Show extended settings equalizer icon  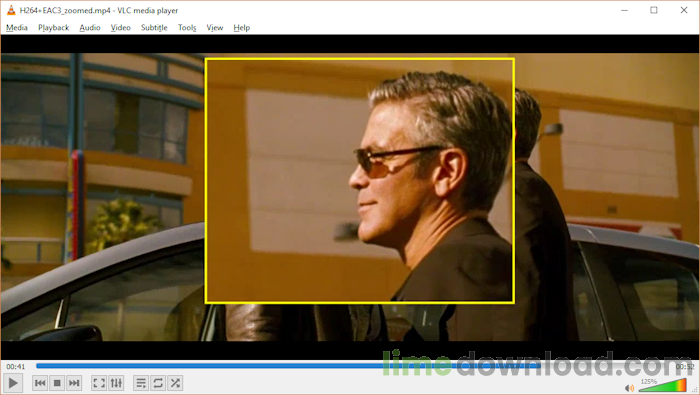tap(116, 383)
